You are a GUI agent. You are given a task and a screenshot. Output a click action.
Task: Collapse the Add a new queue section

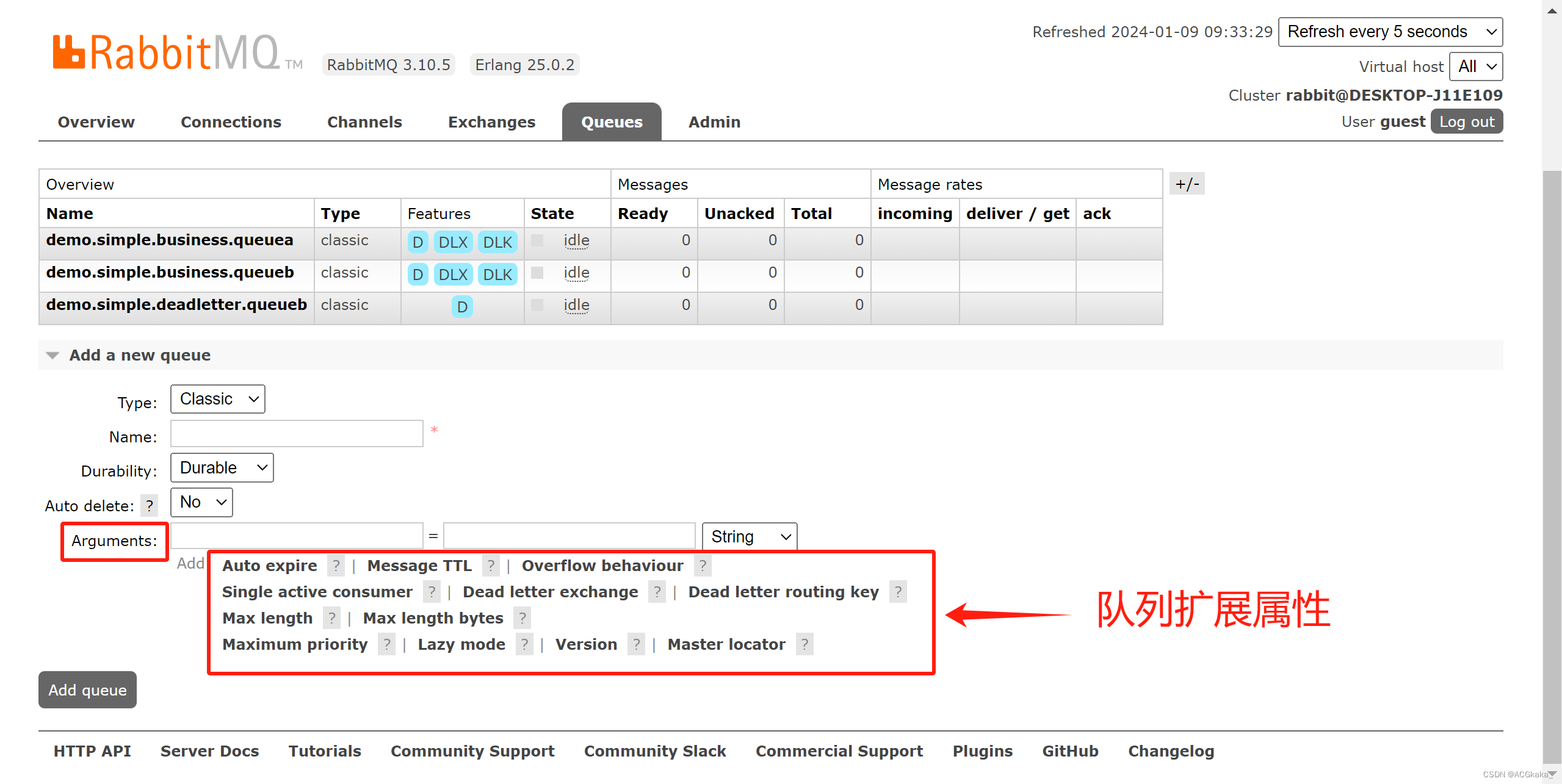(x=52, y=354)
